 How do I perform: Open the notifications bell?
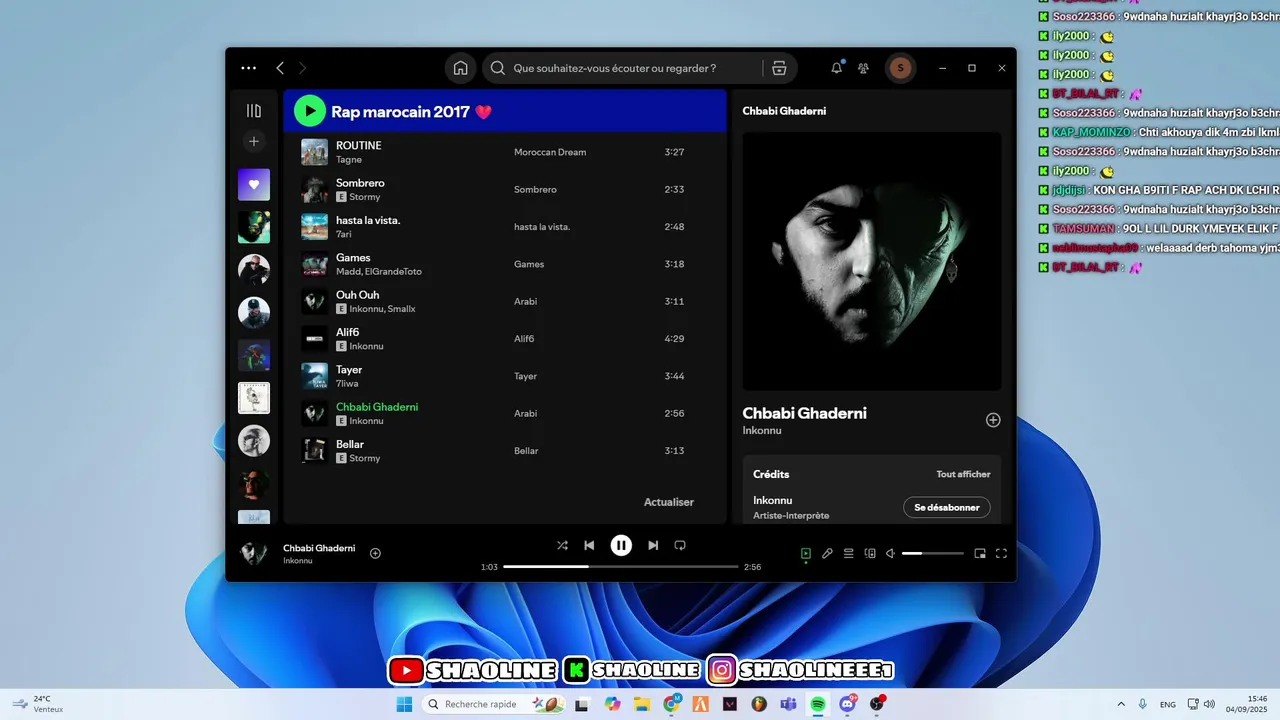click(x=837, y=68)
